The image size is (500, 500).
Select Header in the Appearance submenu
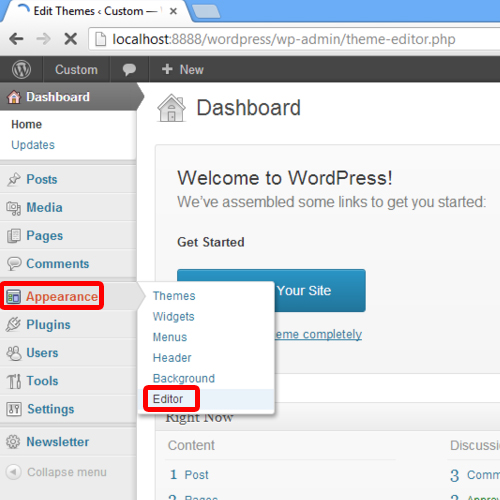click(172, 358)
